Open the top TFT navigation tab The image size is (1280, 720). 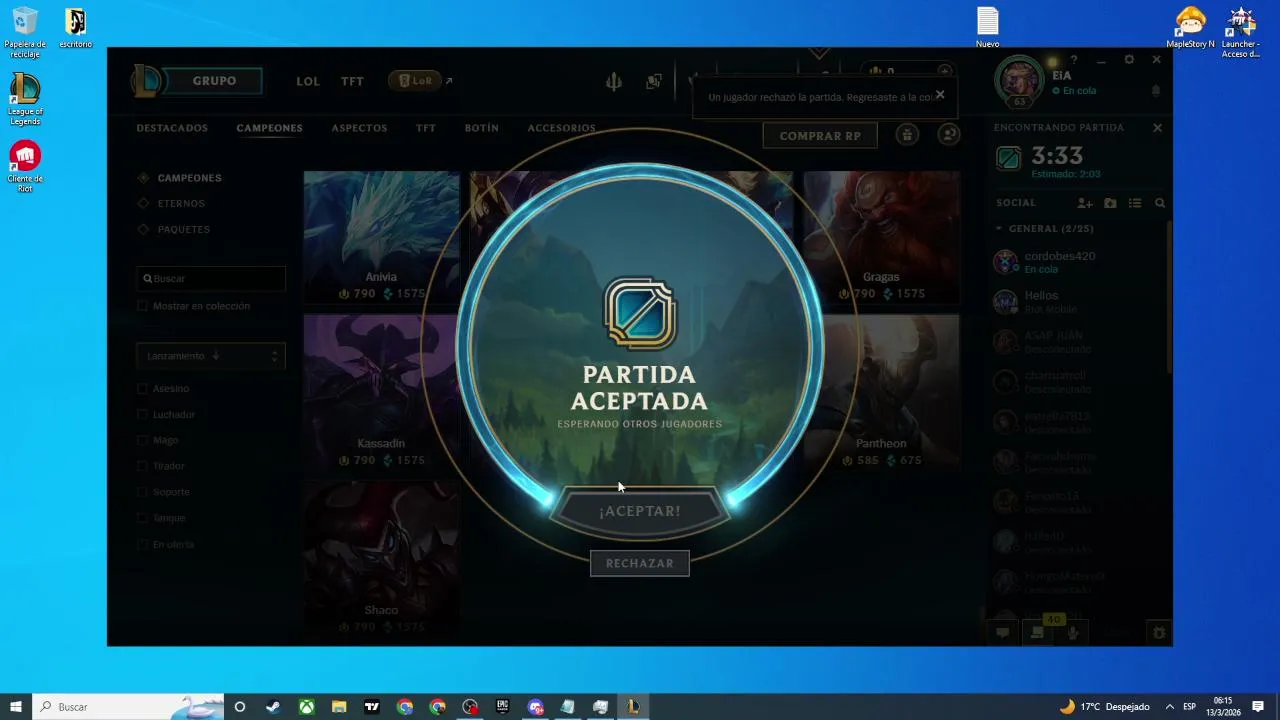tap(352, 81)
